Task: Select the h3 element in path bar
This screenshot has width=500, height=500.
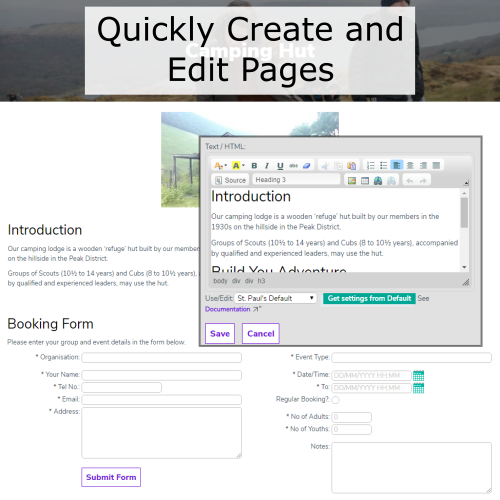Action: (x=261, y=281)
